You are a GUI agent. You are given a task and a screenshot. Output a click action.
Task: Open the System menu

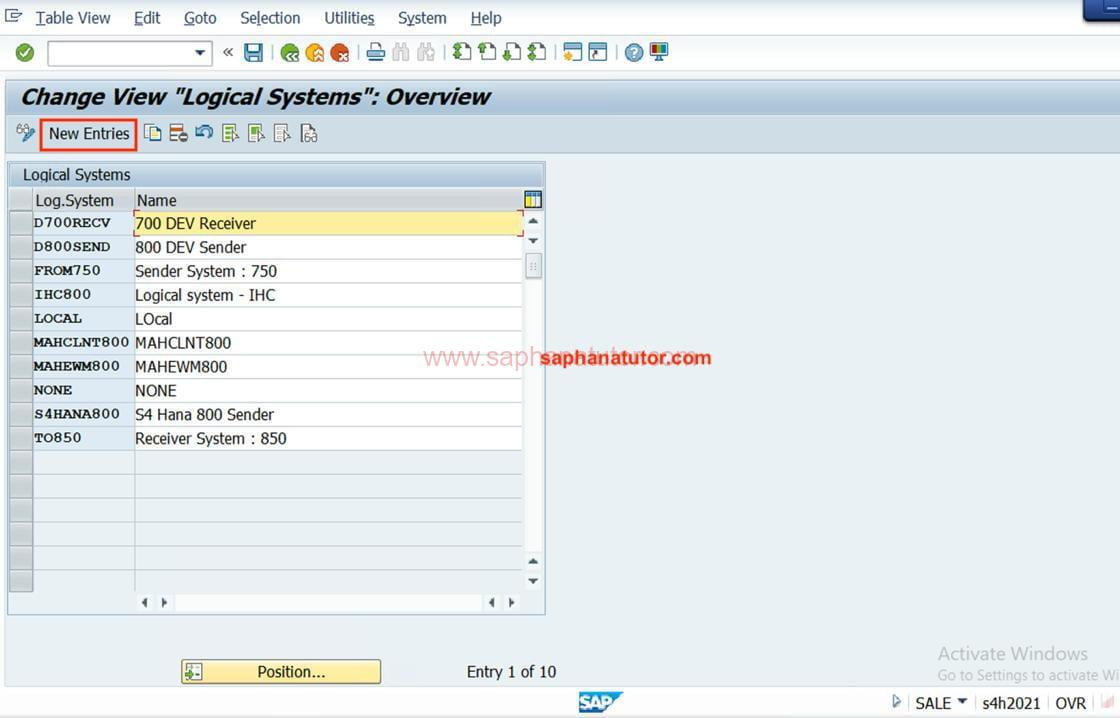click(422, 18)
